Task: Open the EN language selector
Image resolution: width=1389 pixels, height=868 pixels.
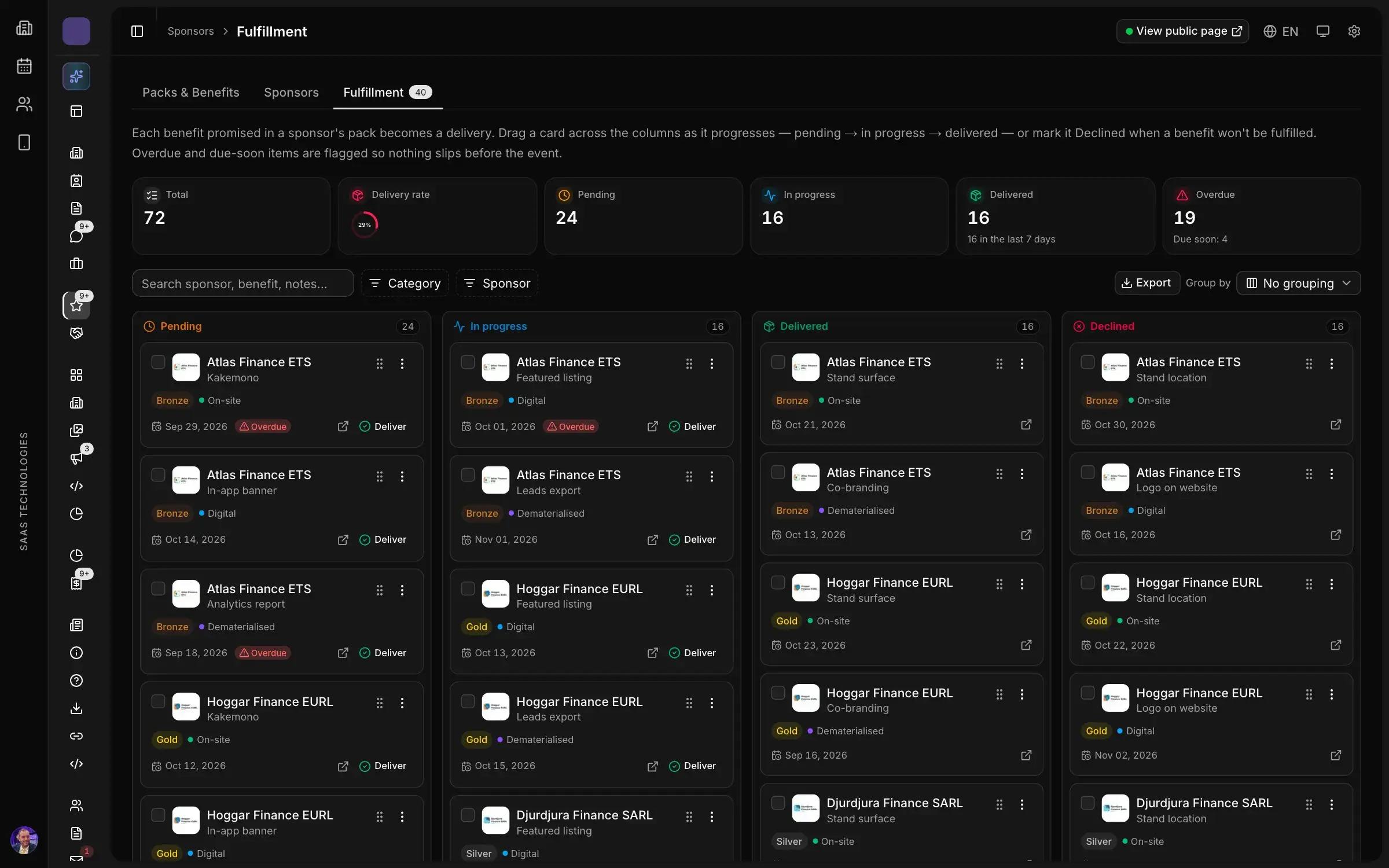Action: 1281,31
